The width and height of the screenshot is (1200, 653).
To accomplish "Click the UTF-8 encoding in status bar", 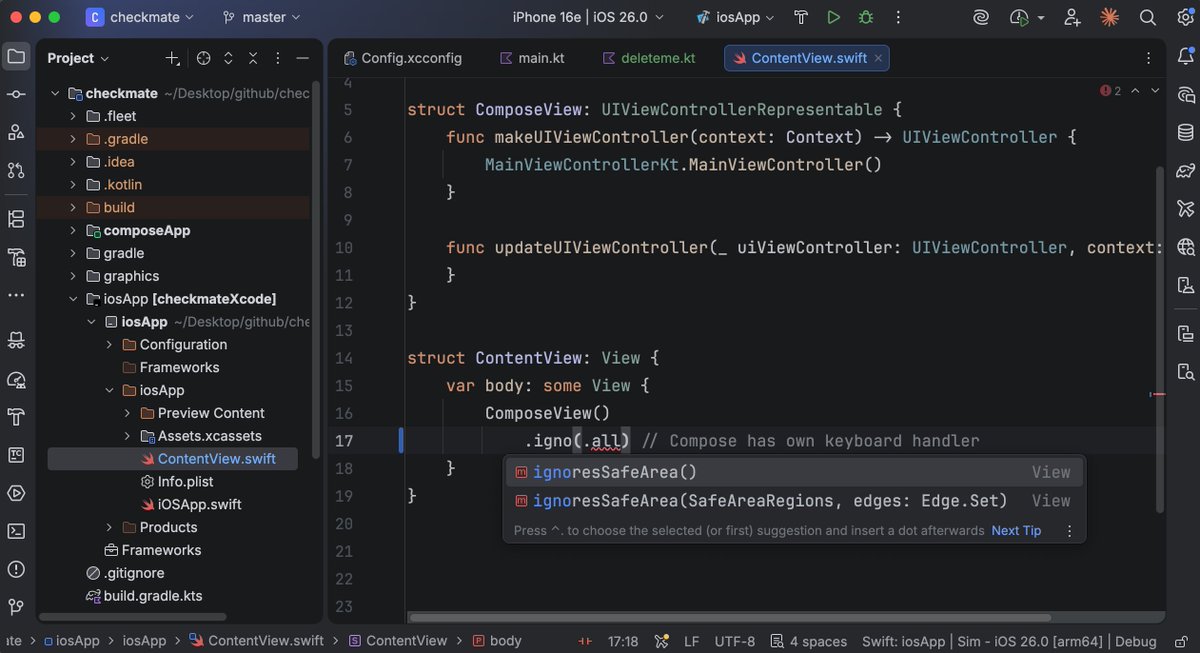I will coord(735,641).
